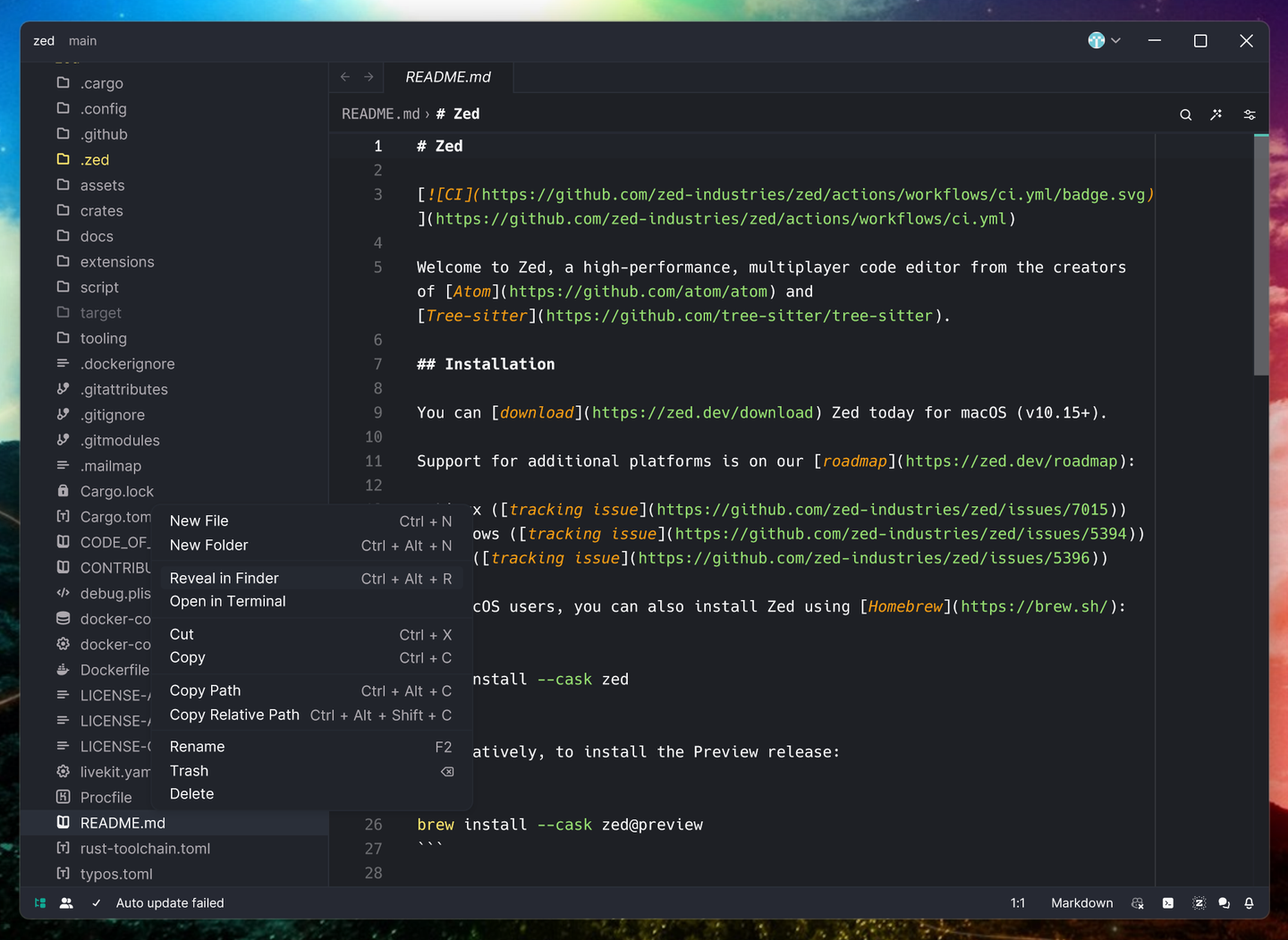Click the Markdown language selector

(1081, 903)
